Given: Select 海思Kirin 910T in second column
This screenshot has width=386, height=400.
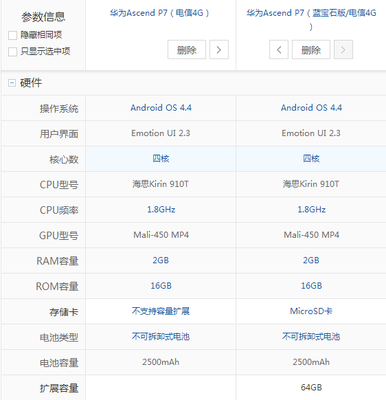Looking at the screenshot, I should pos(311,184).
